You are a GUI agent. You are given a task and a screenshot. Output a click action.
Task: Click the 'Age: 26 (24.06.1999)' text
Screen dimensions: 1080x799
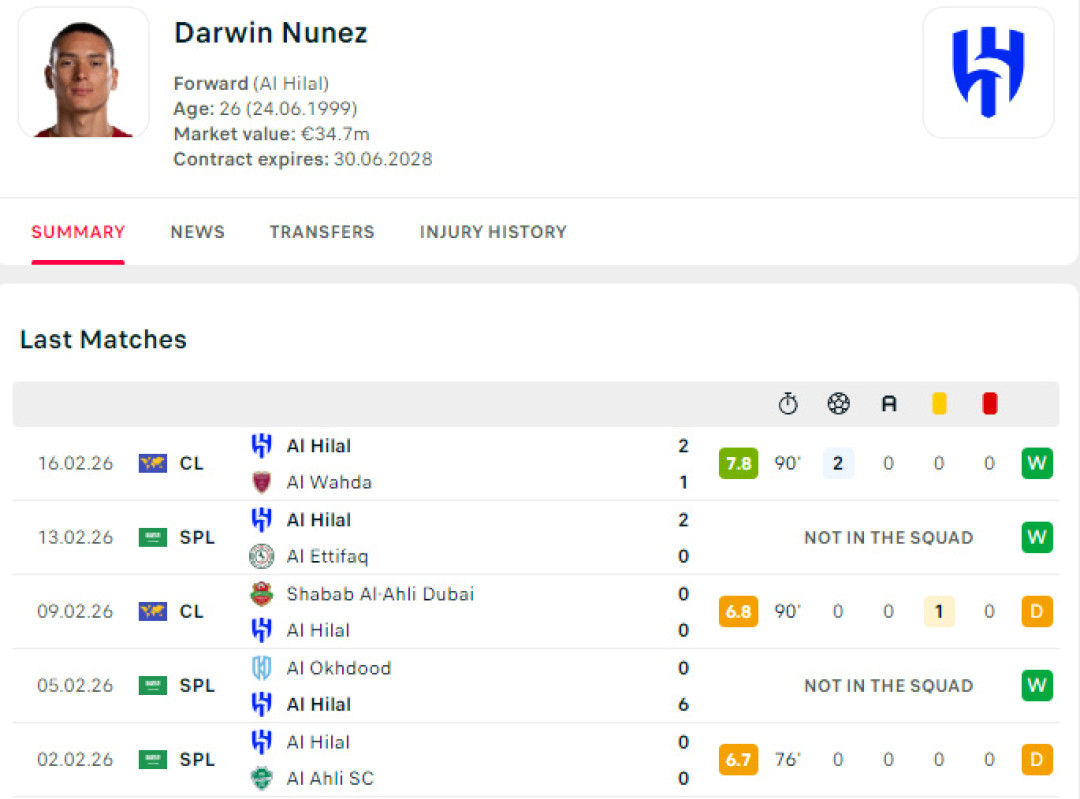point(265,109)
